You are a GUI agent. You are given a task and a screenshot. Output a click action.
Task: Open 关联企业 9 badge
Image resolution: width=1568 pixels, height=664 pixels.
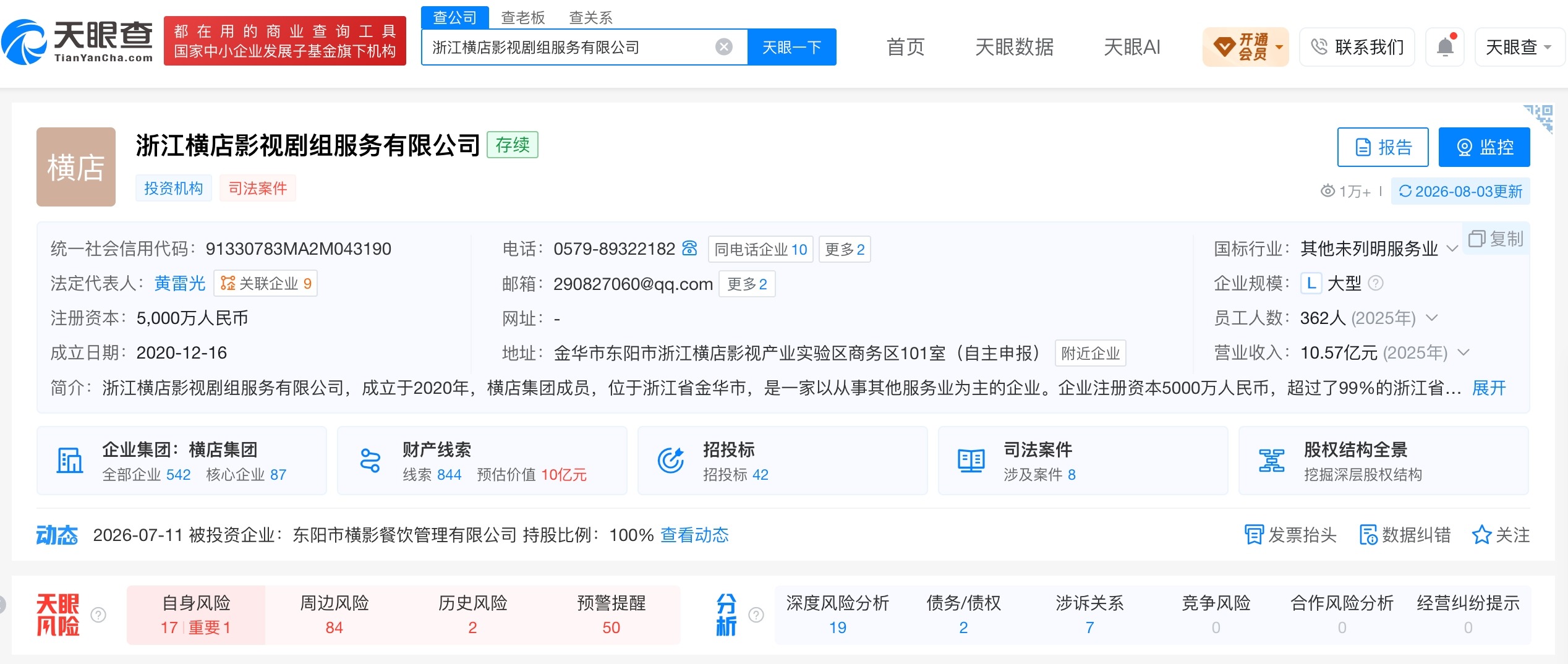266,283
